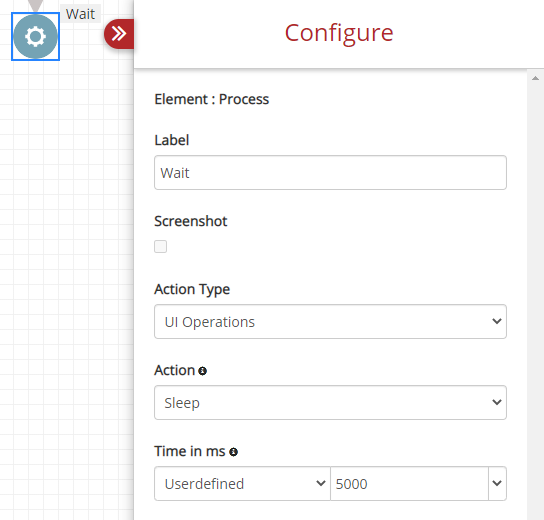
Task: Click the info icon beside Action
Action: pyautogui.click(x=203, y=371)
